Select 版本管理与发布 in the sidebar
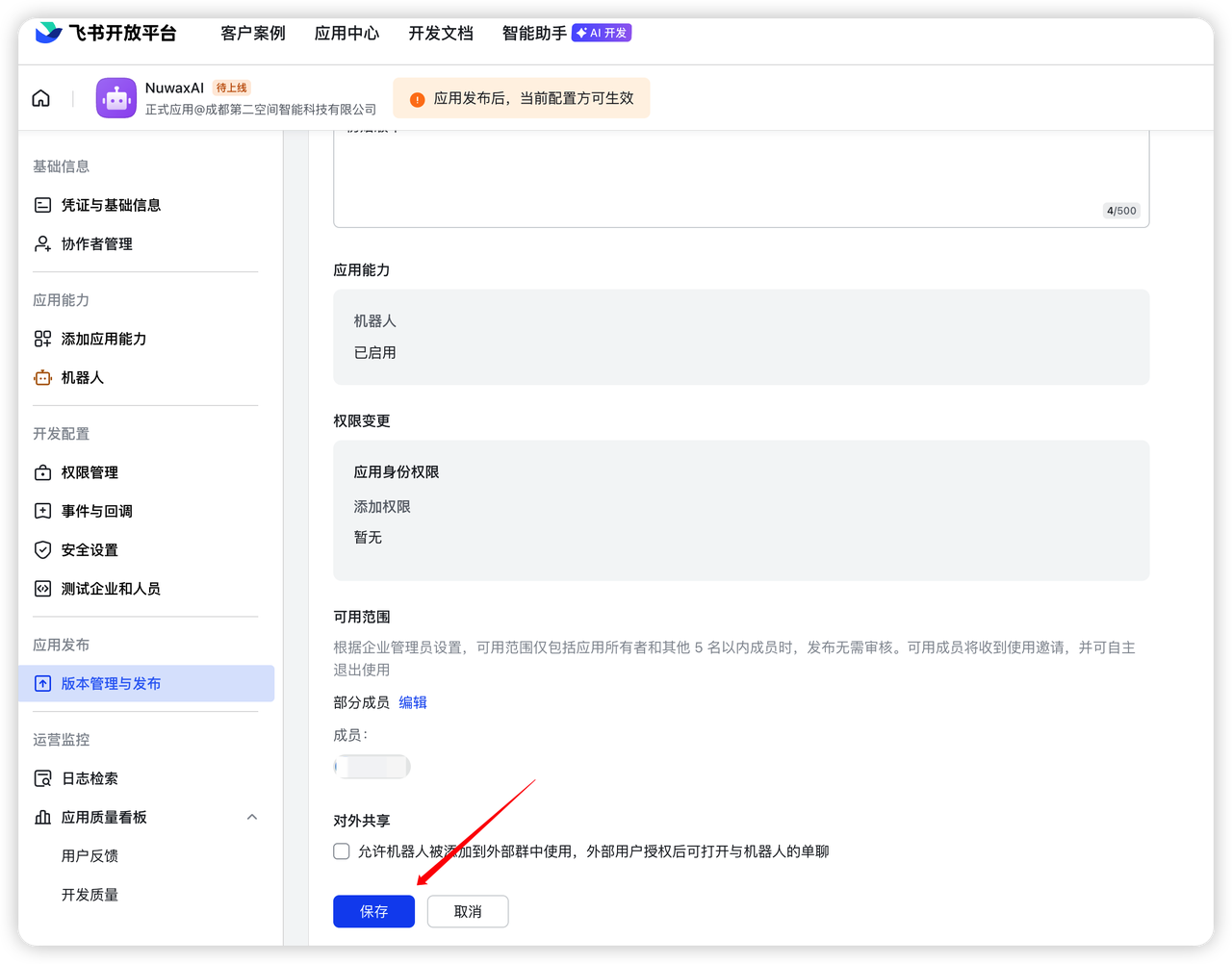The image size is (1232, 964). (x=146, y=684)
